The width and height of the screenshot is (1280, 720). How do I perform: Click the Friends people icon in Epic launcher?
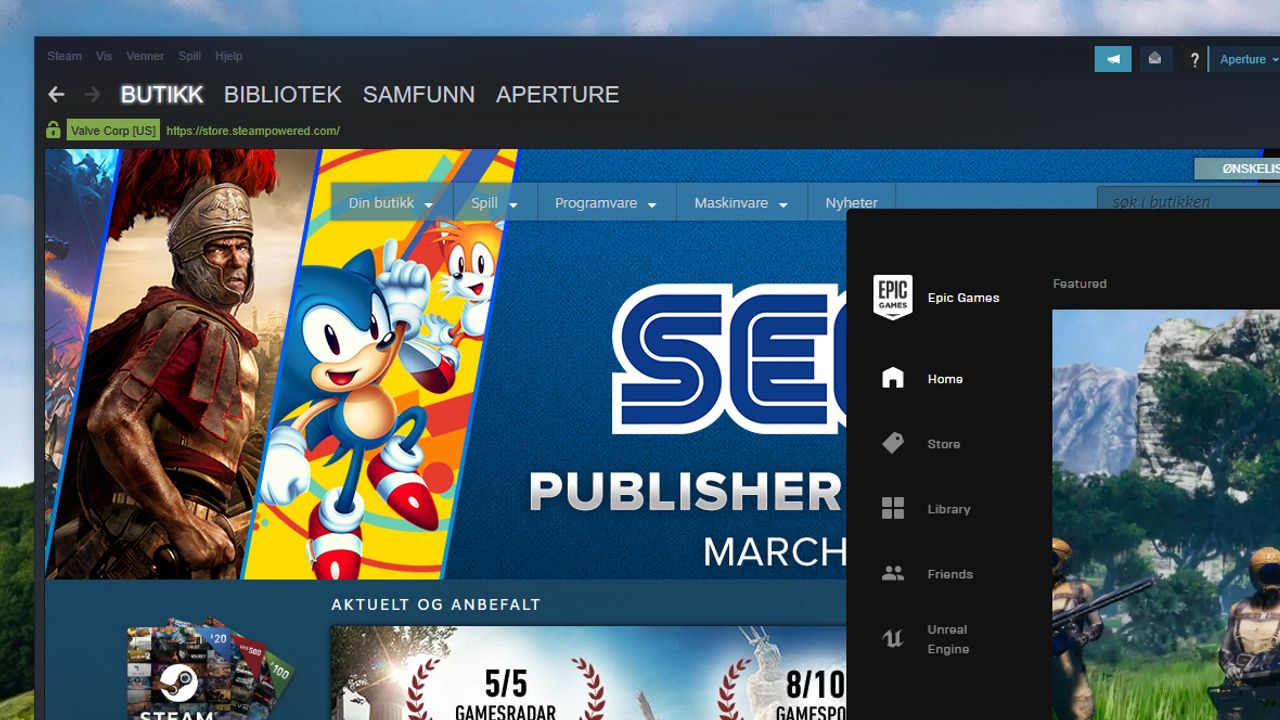(x=893, y=574)
